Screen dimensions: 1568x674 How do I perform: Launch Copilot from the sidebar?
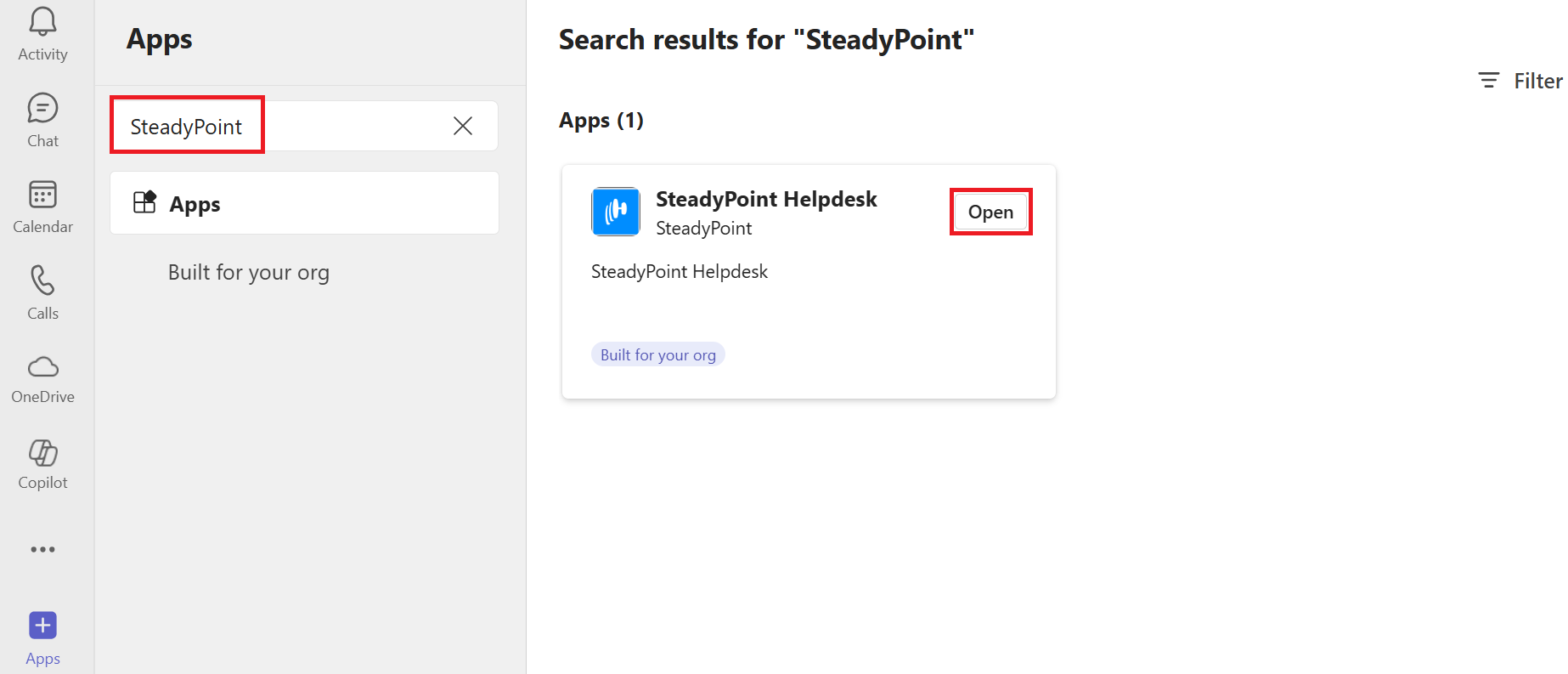click(42, 465)
